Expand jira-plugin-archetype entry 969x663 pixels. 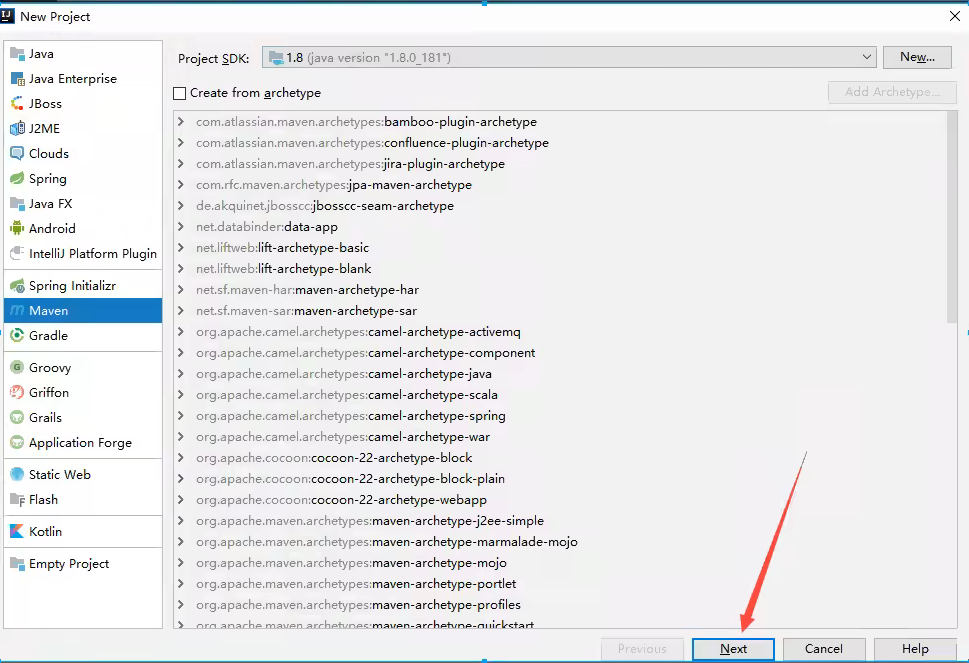tap(181, 164)
